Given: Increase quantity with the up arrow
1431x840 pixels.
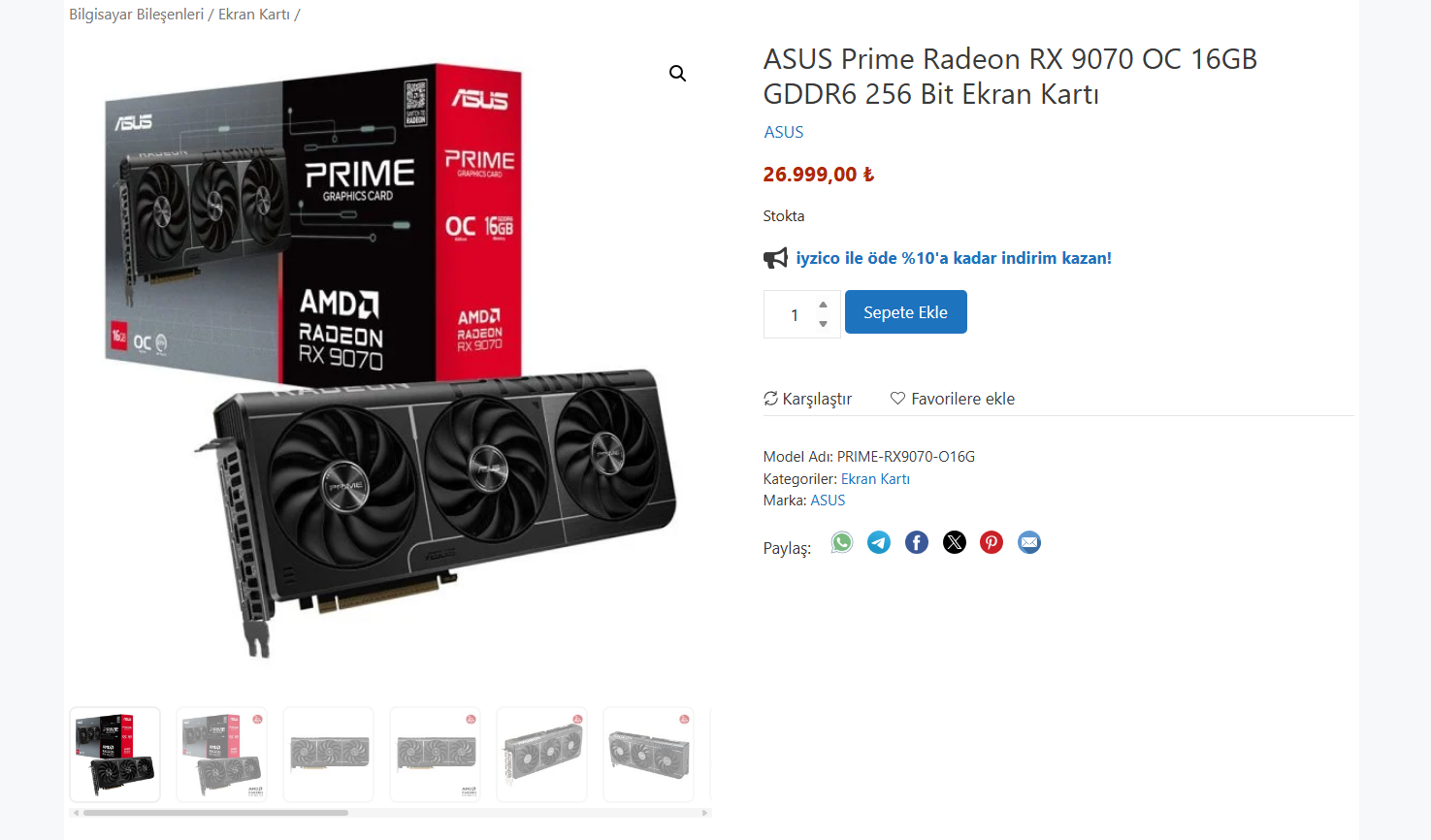Looking at the screenshot, I should pyautogui.click(x=823, y=305).
